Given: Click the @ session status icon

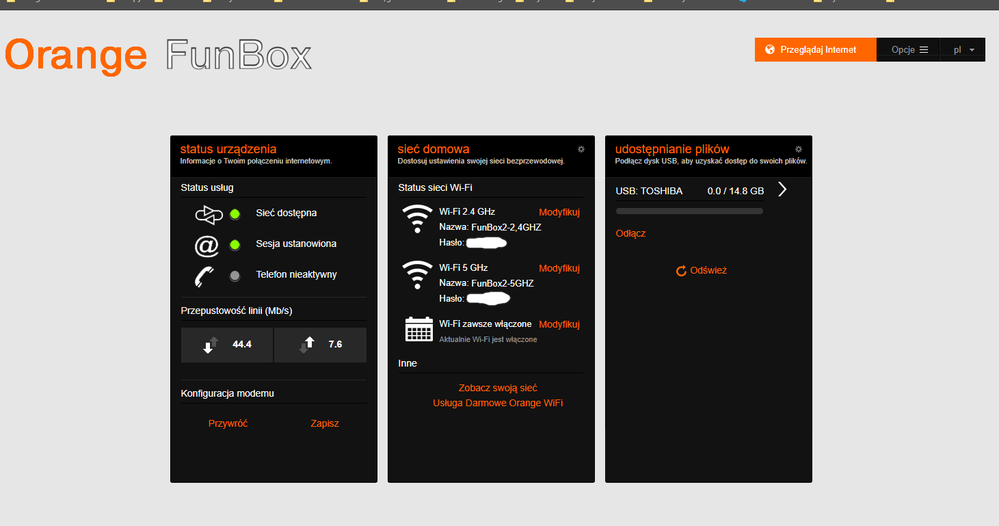Looking at the screenshot, I should [x=207, y=244].
